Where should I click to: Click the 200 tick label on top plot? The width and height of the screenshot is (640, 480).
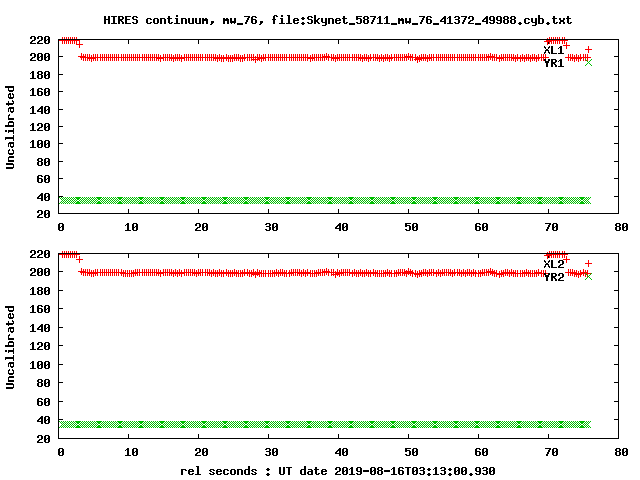40,57
